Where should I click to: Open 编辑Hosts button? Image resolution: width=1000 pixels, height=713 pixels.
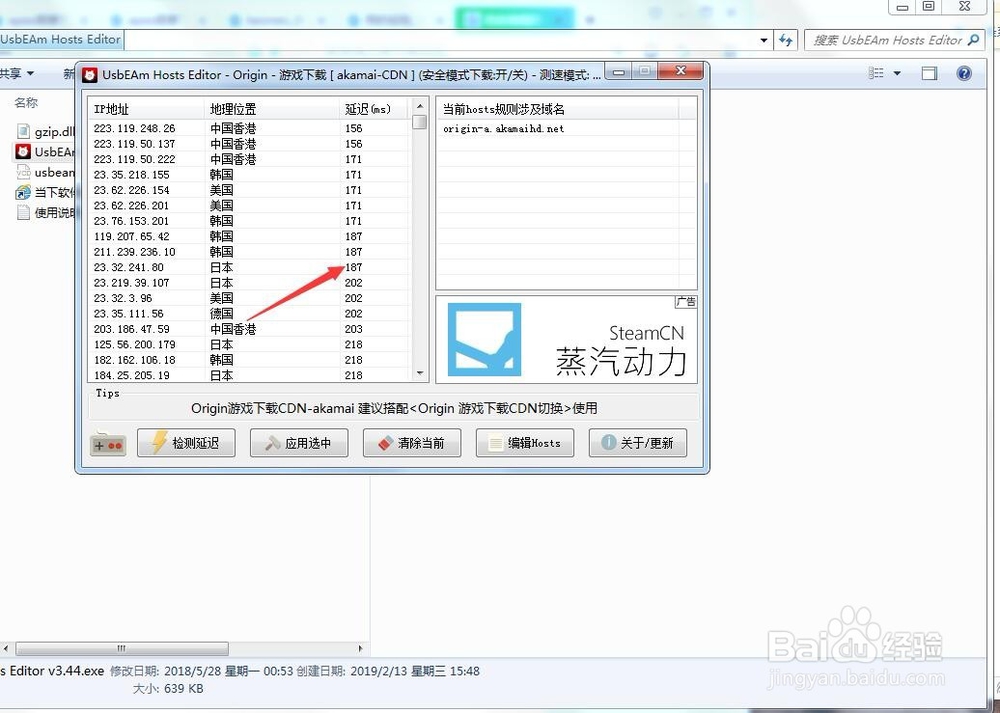pyautogui.click(x=525, y=443)
